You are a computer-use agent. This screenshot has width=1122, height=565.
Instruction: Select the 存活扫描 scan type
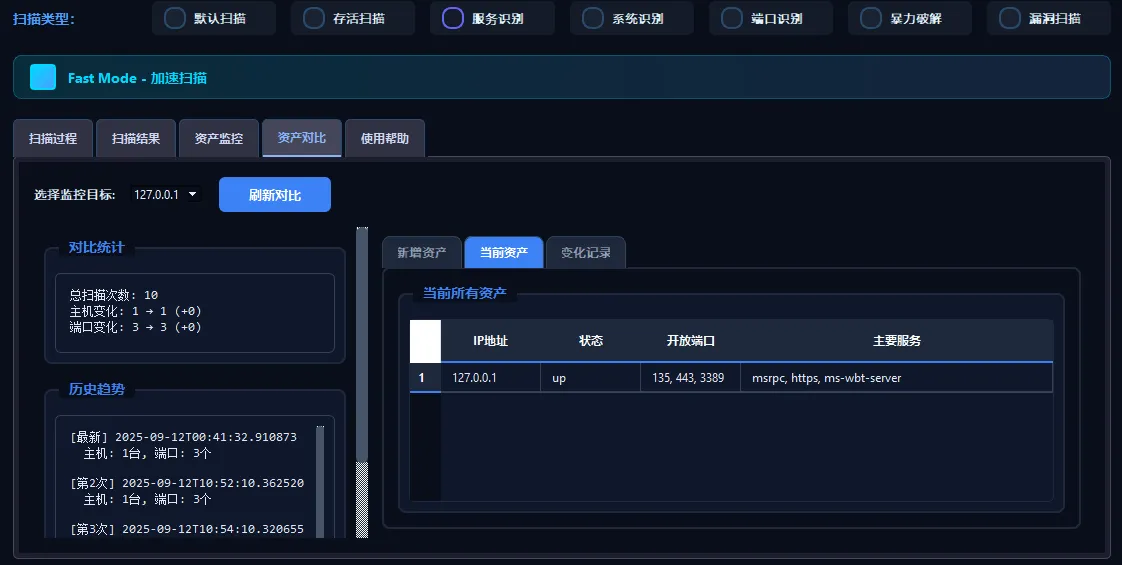pos(314,18)
